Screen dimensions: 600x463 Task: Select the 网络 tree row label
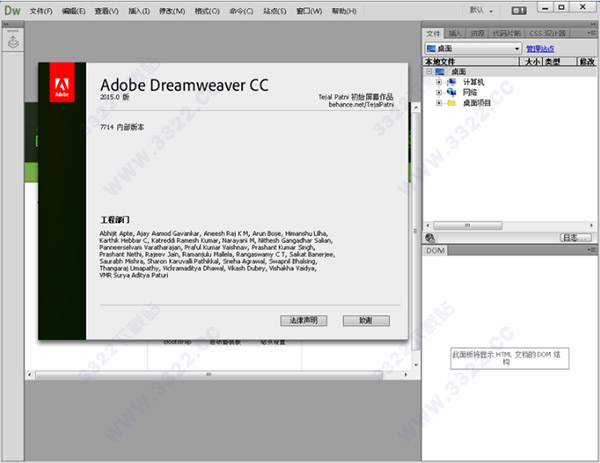[470, 92]
